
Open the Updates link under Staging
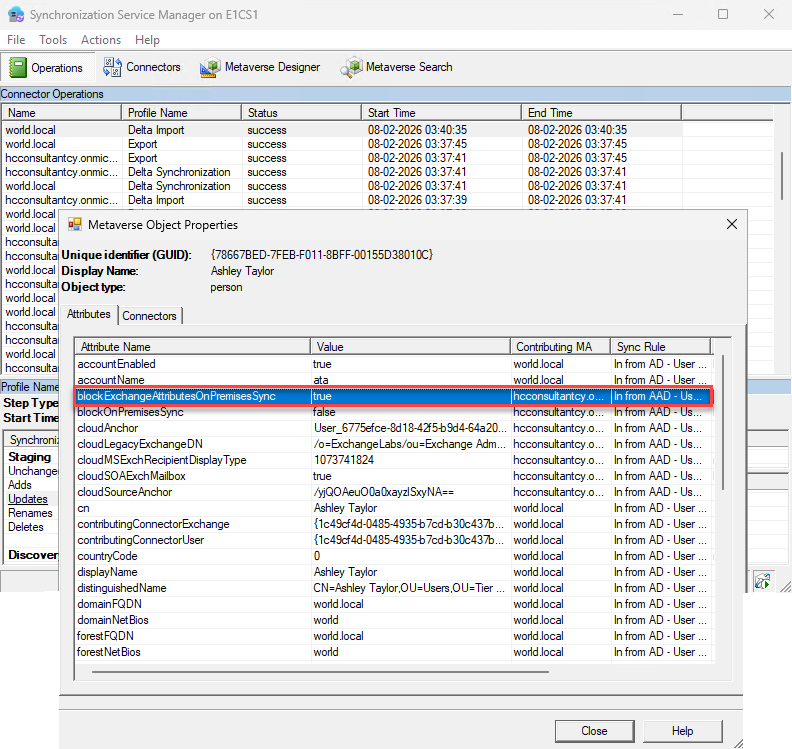click(28, 499)
